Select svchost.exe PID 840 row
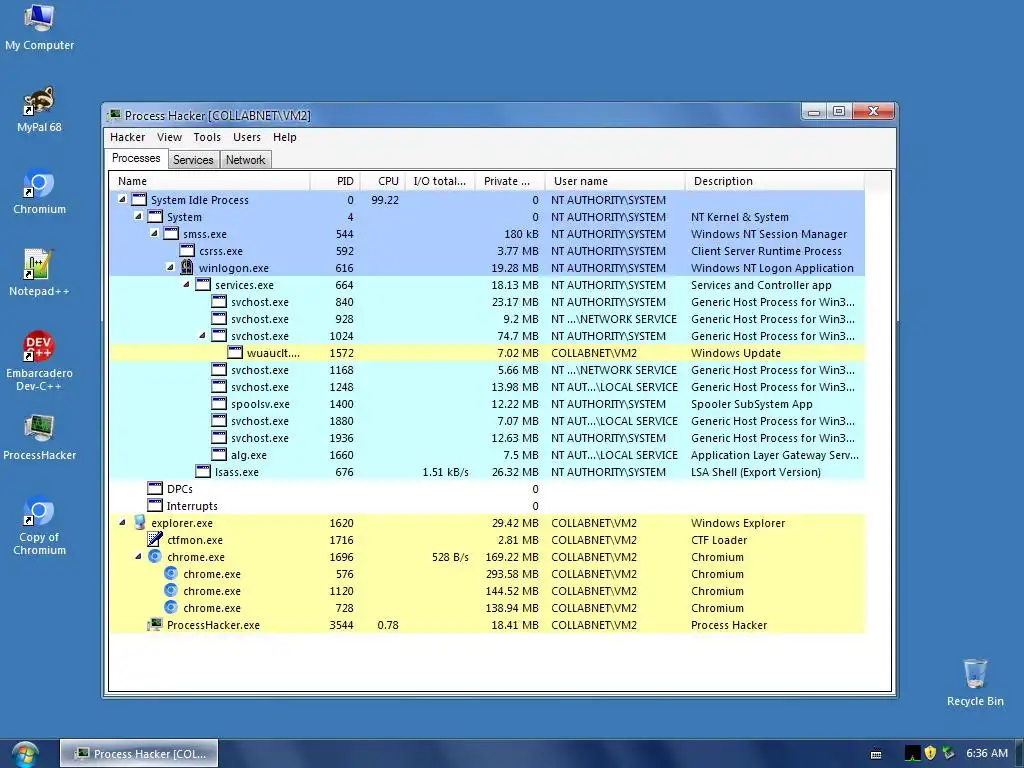Screen dimensions: 1024x768 pos(487,302)
